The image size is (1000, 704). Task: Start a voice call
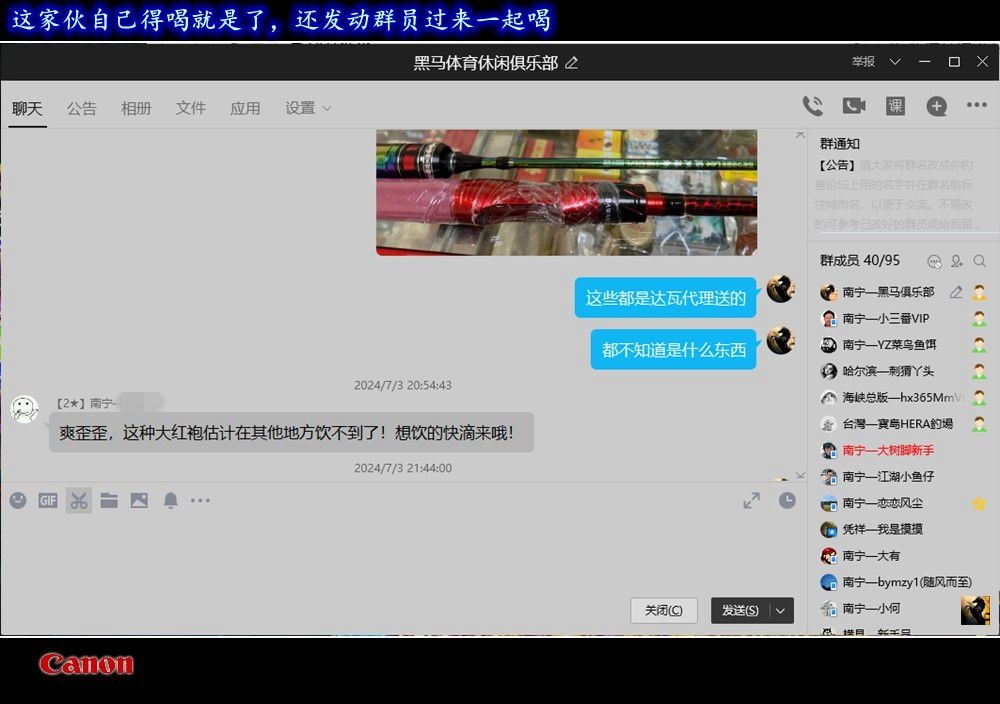pyautogui.click(x=812, y=106)
